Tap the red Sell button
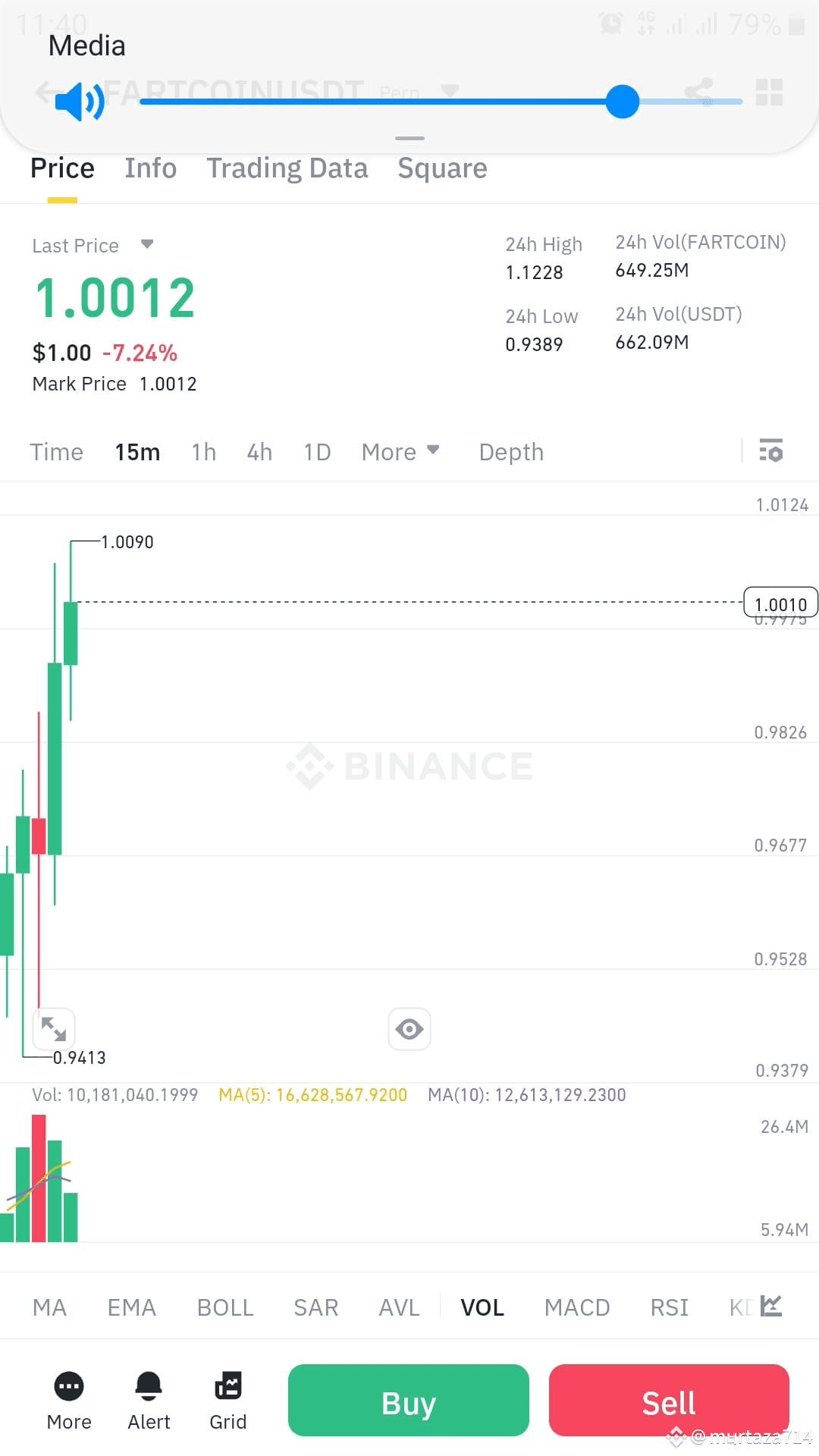 click(x=669, y=1401)
